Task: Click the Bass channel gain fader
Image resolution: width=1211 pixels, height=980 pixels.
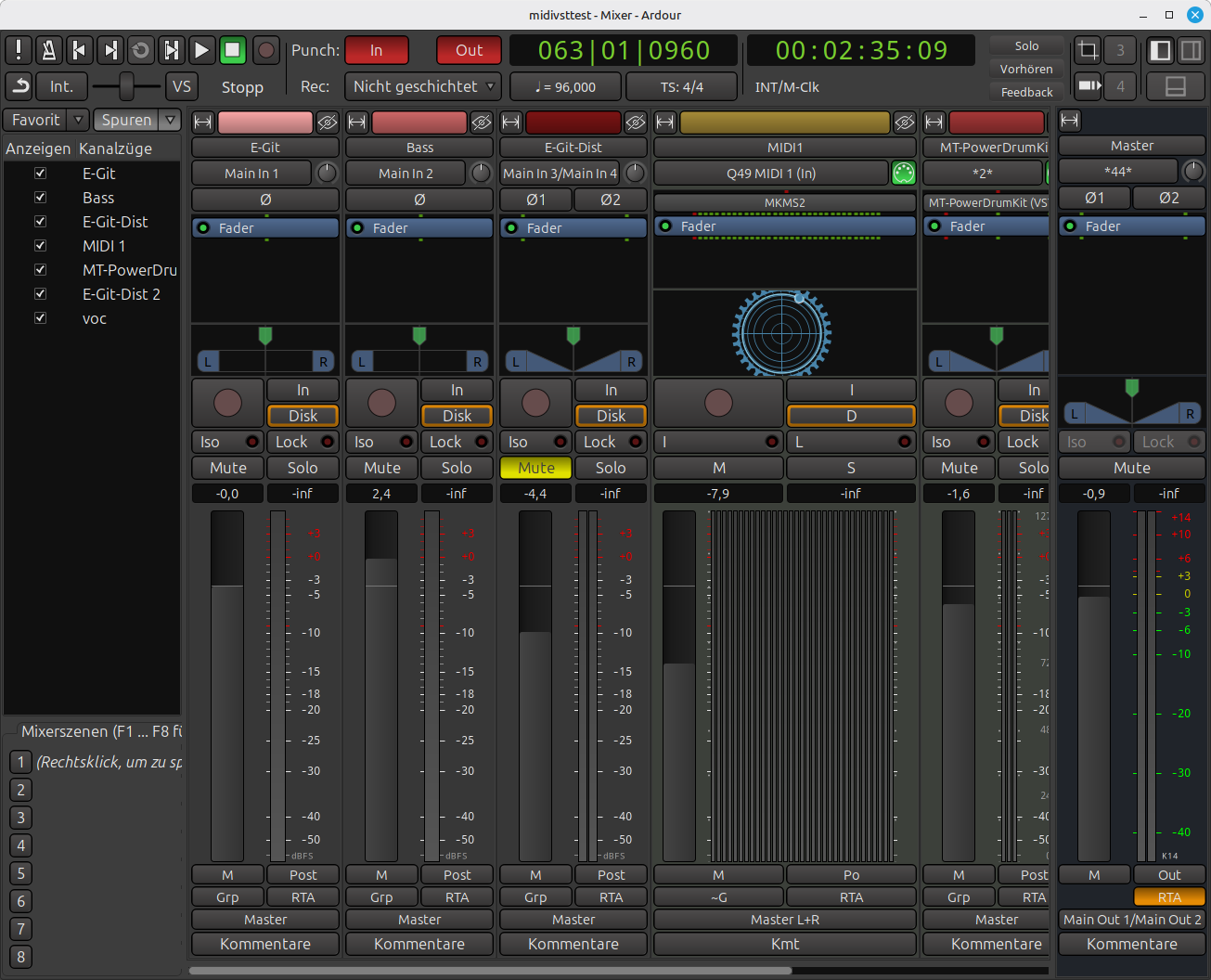Action: click(381, 687)
